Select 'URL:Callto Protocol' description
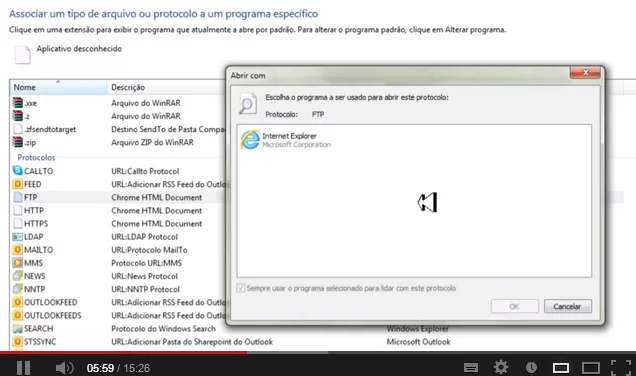This screenshot has width=636, height=376. pos(145,171)
